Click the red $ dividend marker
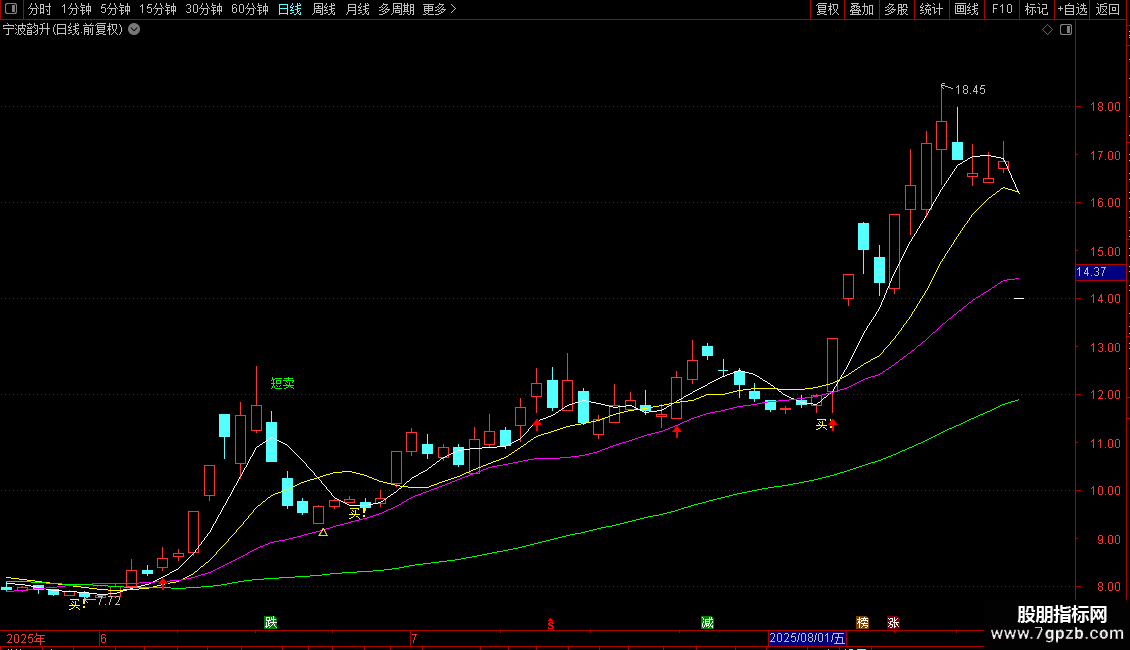The width and height of the screenshot is (1130, 650). [551, 623]
